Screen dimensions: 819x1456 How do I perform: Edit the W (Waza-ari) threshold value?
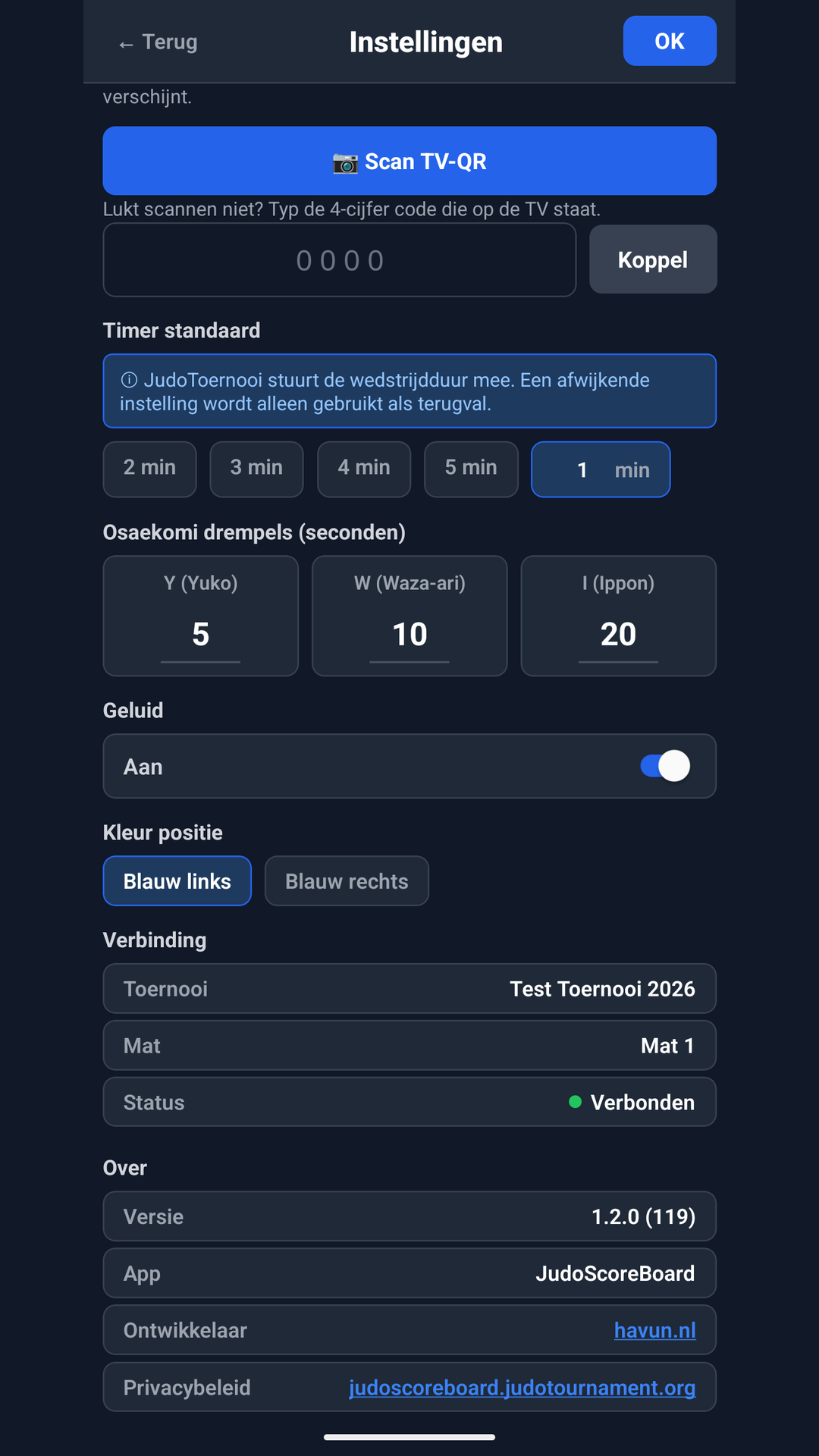(409, 635)
